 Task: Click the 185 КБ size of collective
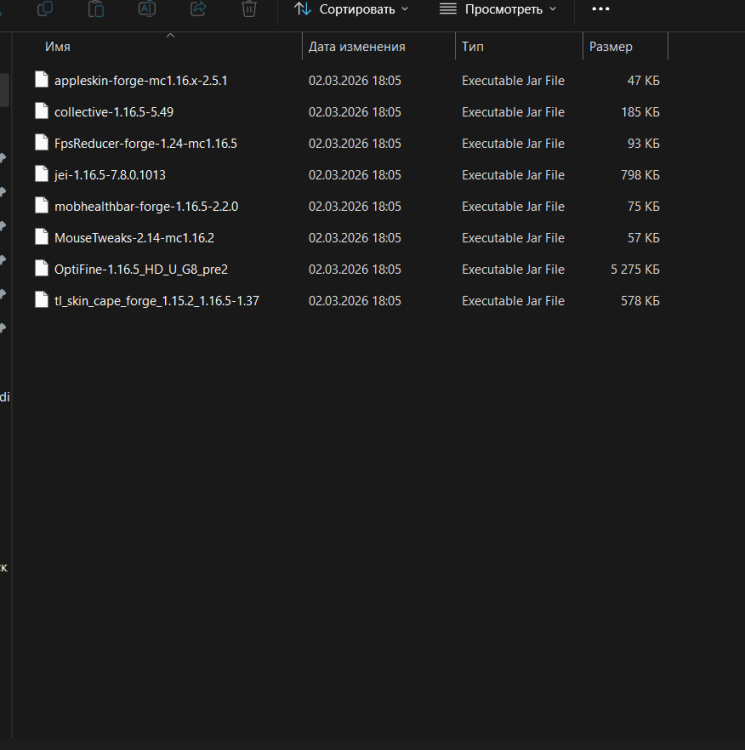[x=640, y=112]
